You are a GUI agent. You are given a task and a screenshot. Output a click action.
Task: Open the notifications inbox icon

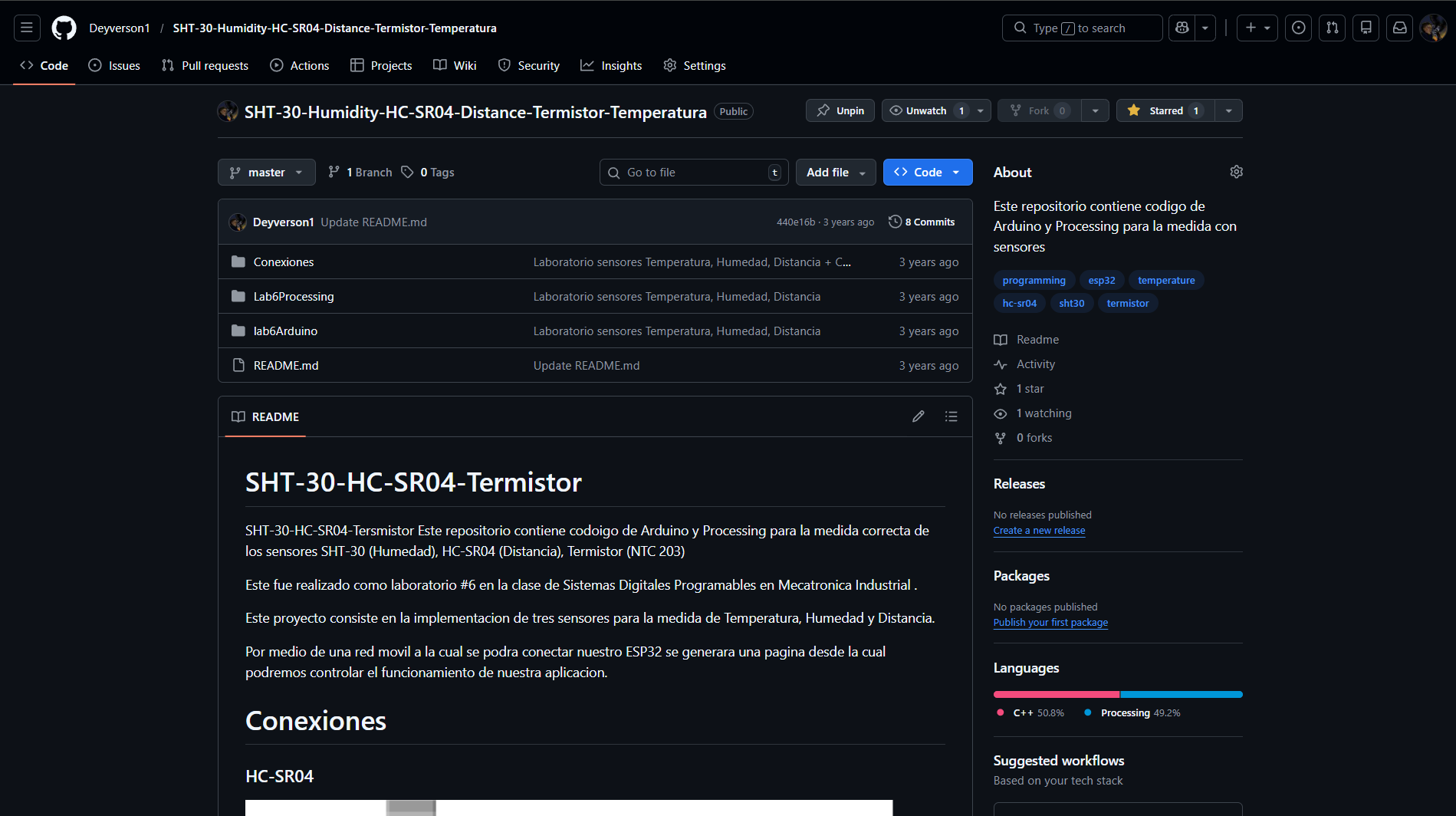pyautogui.click(x=1399, y=28)
